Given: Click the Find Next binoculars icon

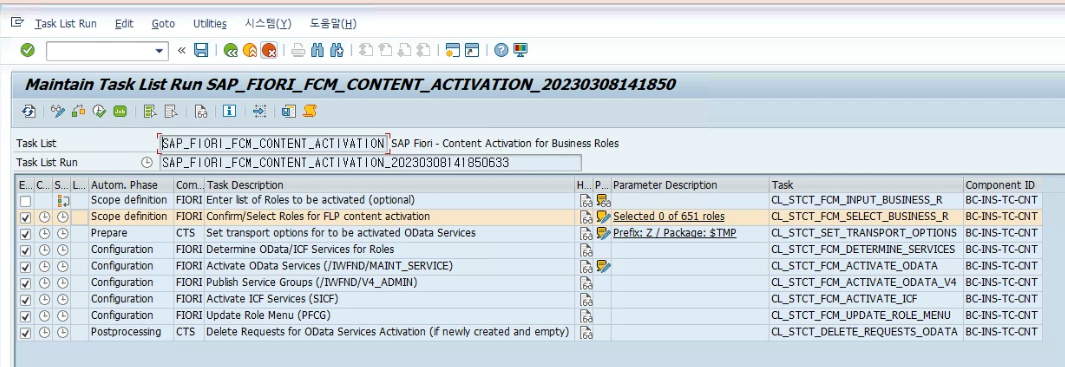Looking at the screenshot, I should (x=336, y=50).
